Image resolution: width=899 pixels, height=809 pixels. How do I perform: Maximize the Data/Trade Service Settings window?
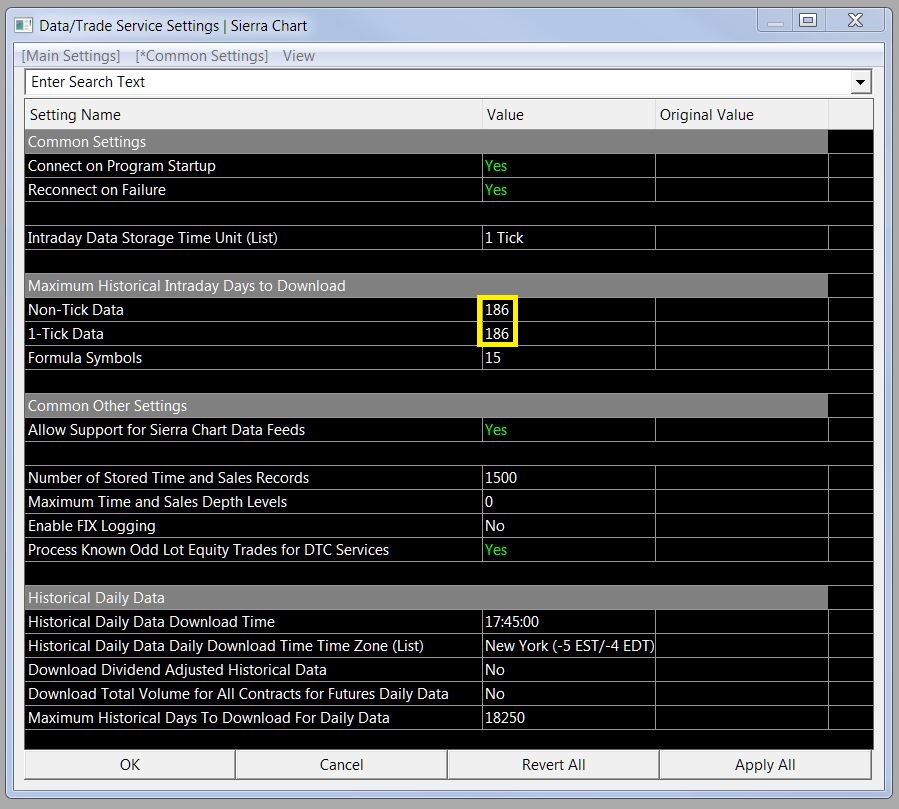tap(808, 20)
